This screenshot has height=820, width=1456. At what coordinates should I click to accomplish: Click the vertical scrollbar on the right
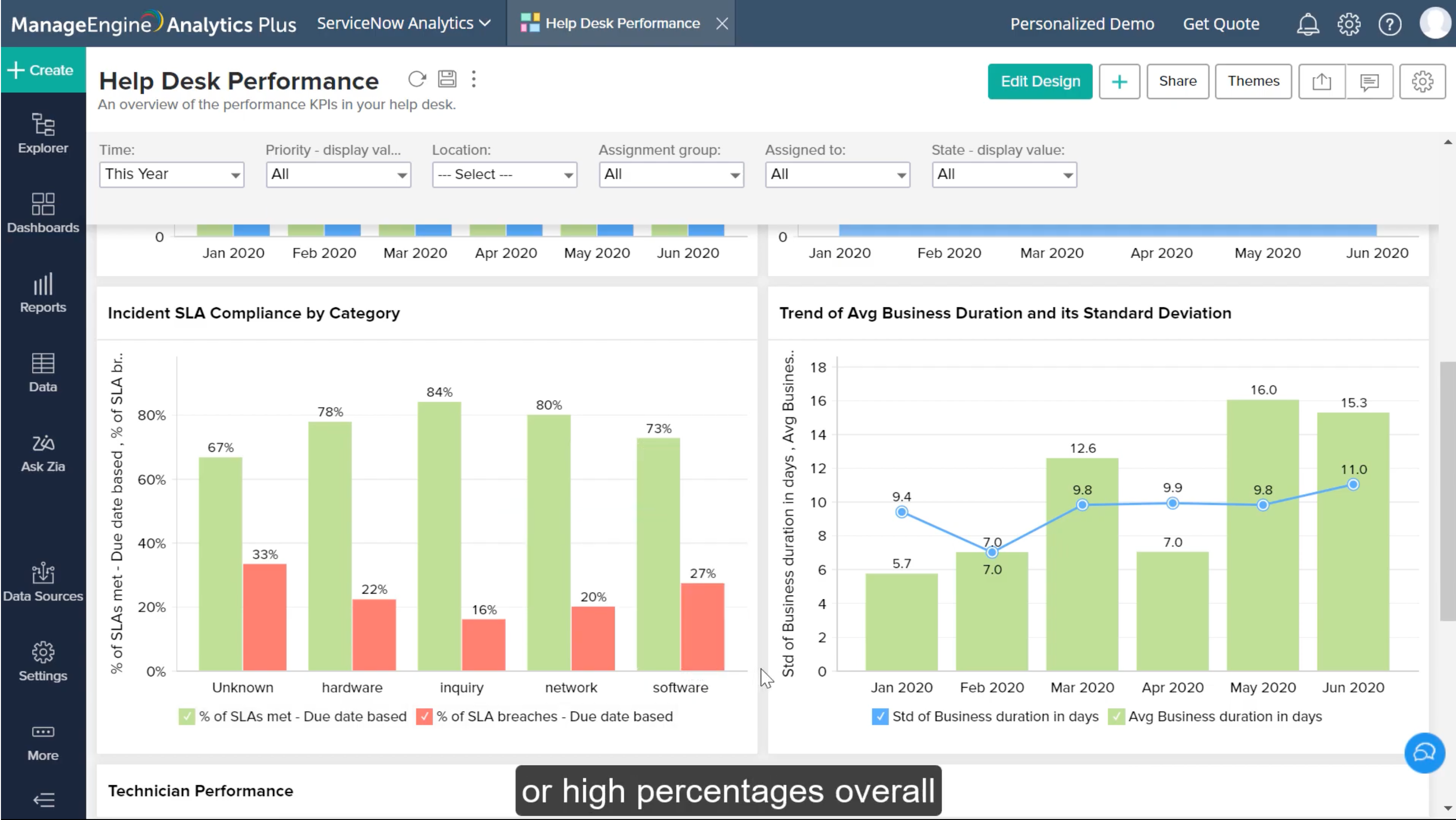[1447, 492]
